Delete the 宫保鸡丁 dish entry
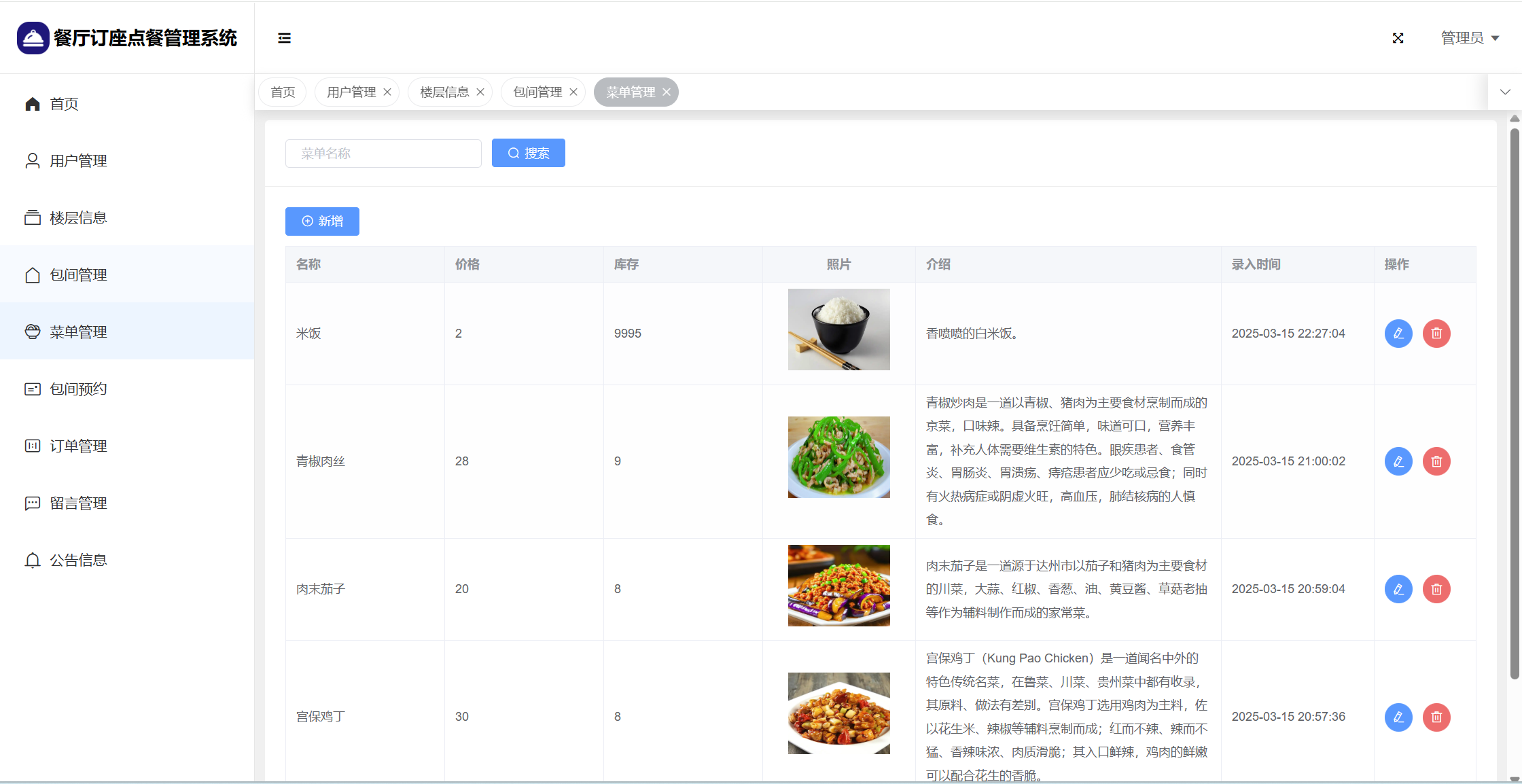The width and height of the screenshot is (1522, 784). point(1436,717)
